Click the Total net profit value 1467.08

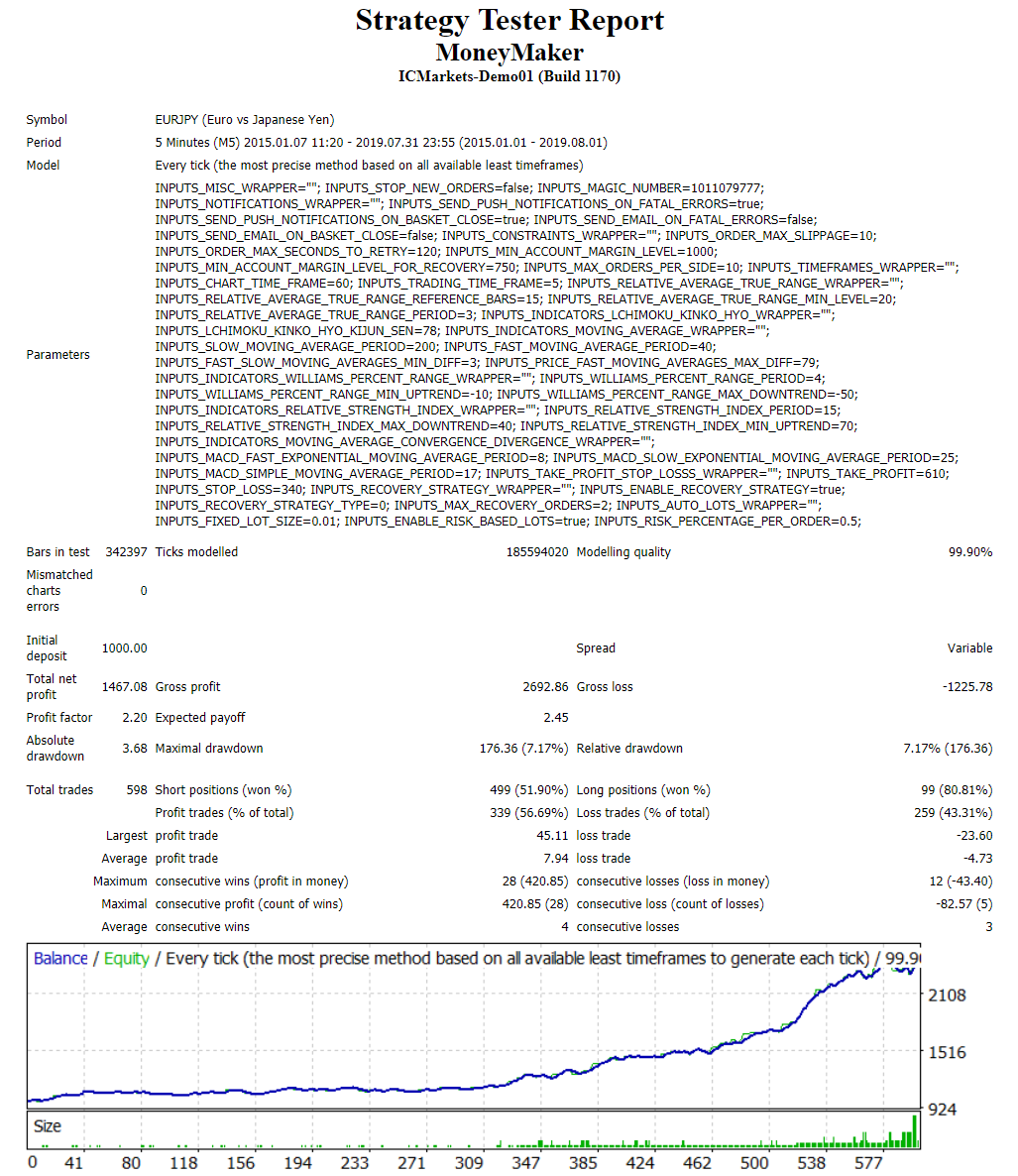(125, 687)
